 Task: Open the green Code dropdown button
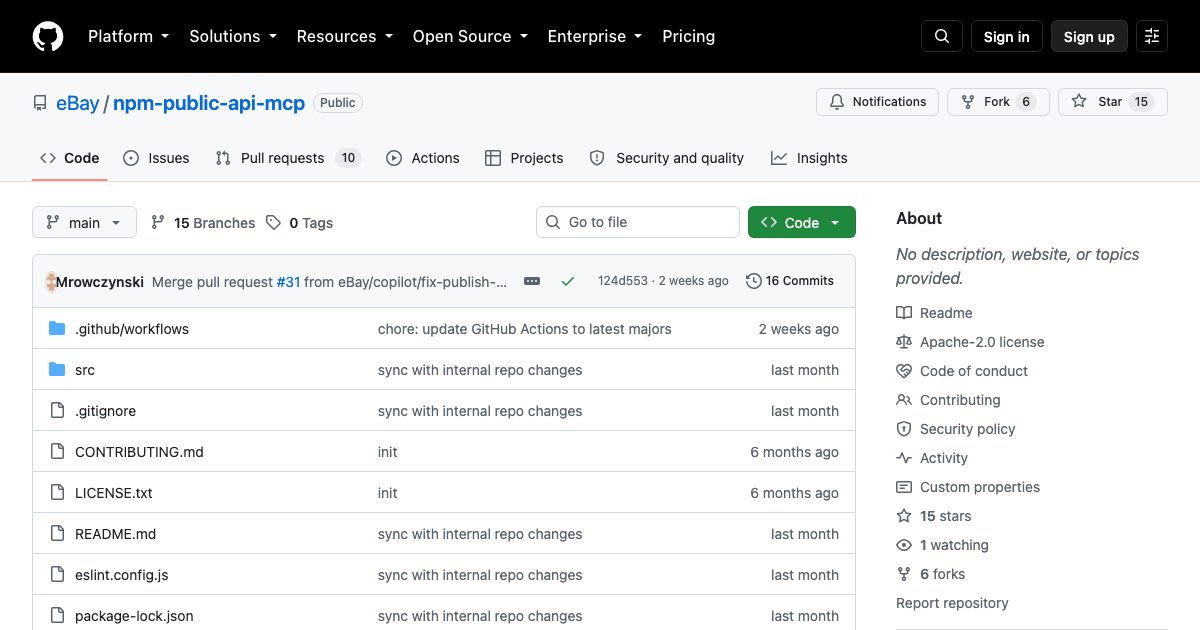click(802, 223)
